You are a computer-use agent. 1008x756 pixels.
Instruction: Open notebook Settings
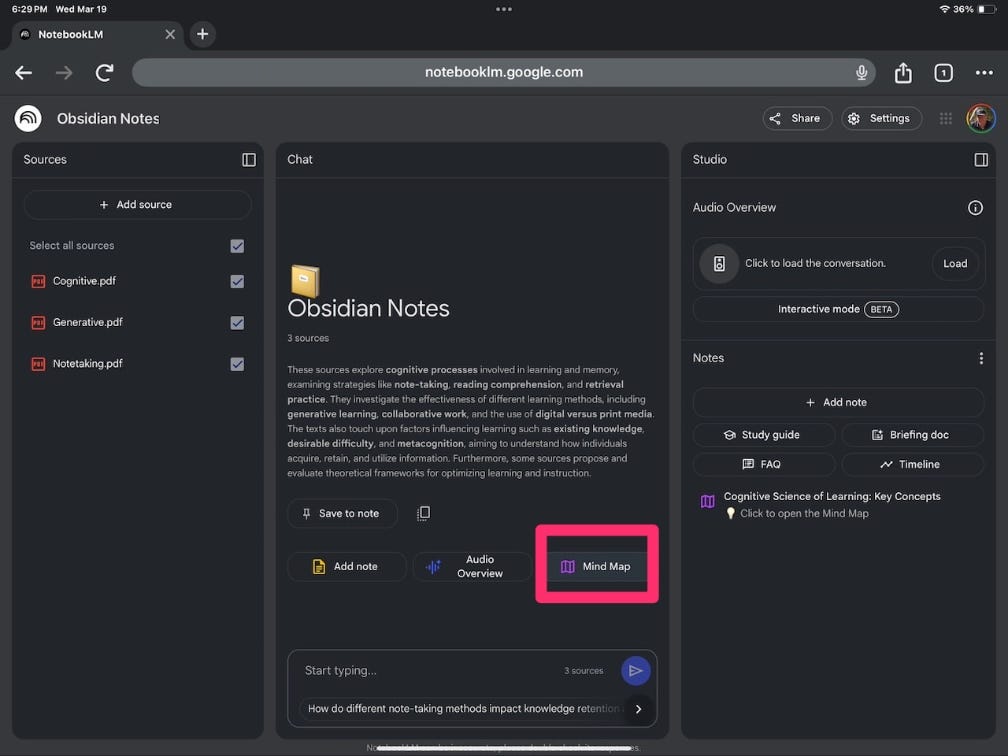(x=881, y=118)
